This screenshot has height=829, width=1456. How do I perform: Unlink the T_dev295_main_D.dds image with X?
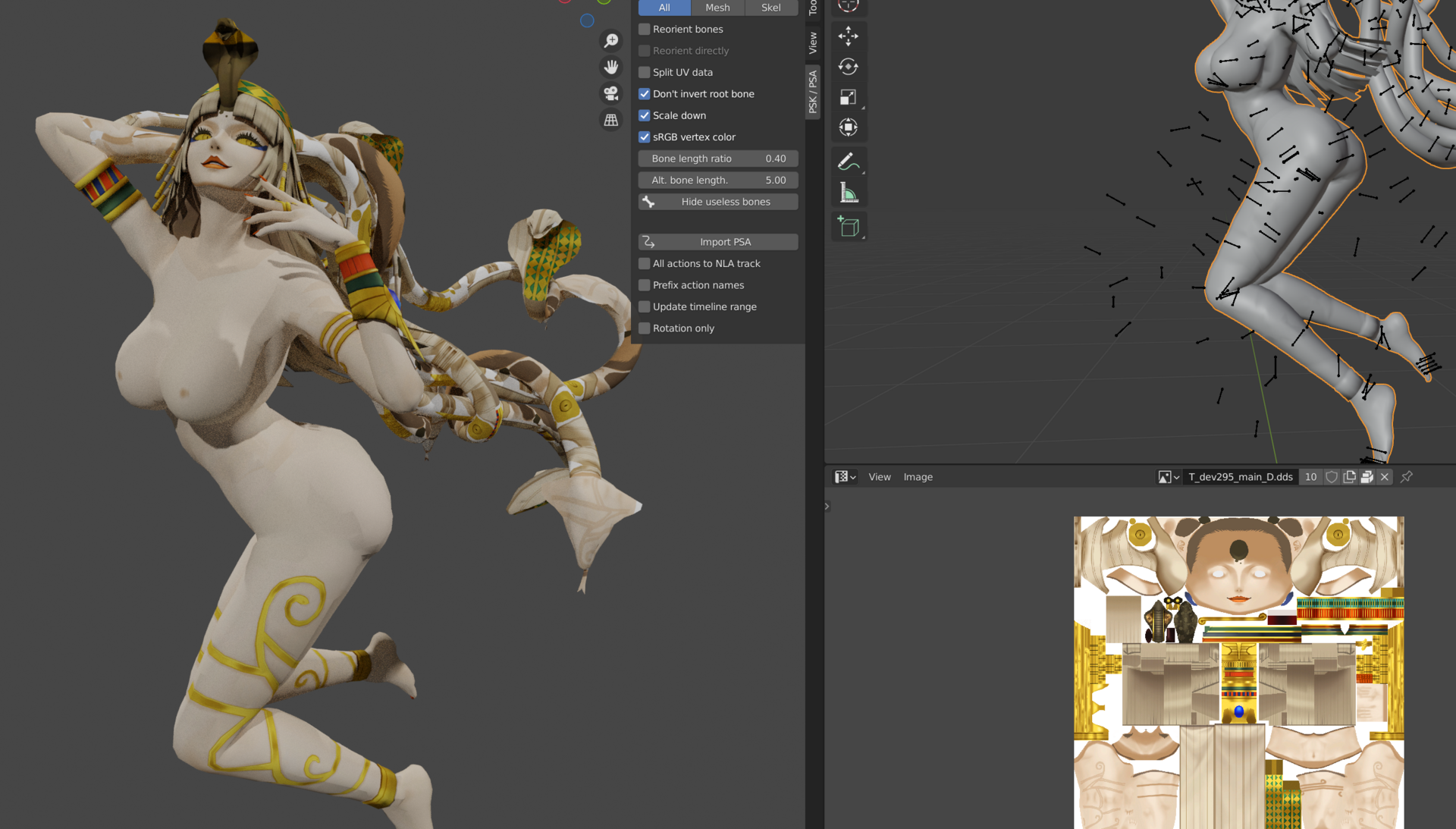point(1385,477)
